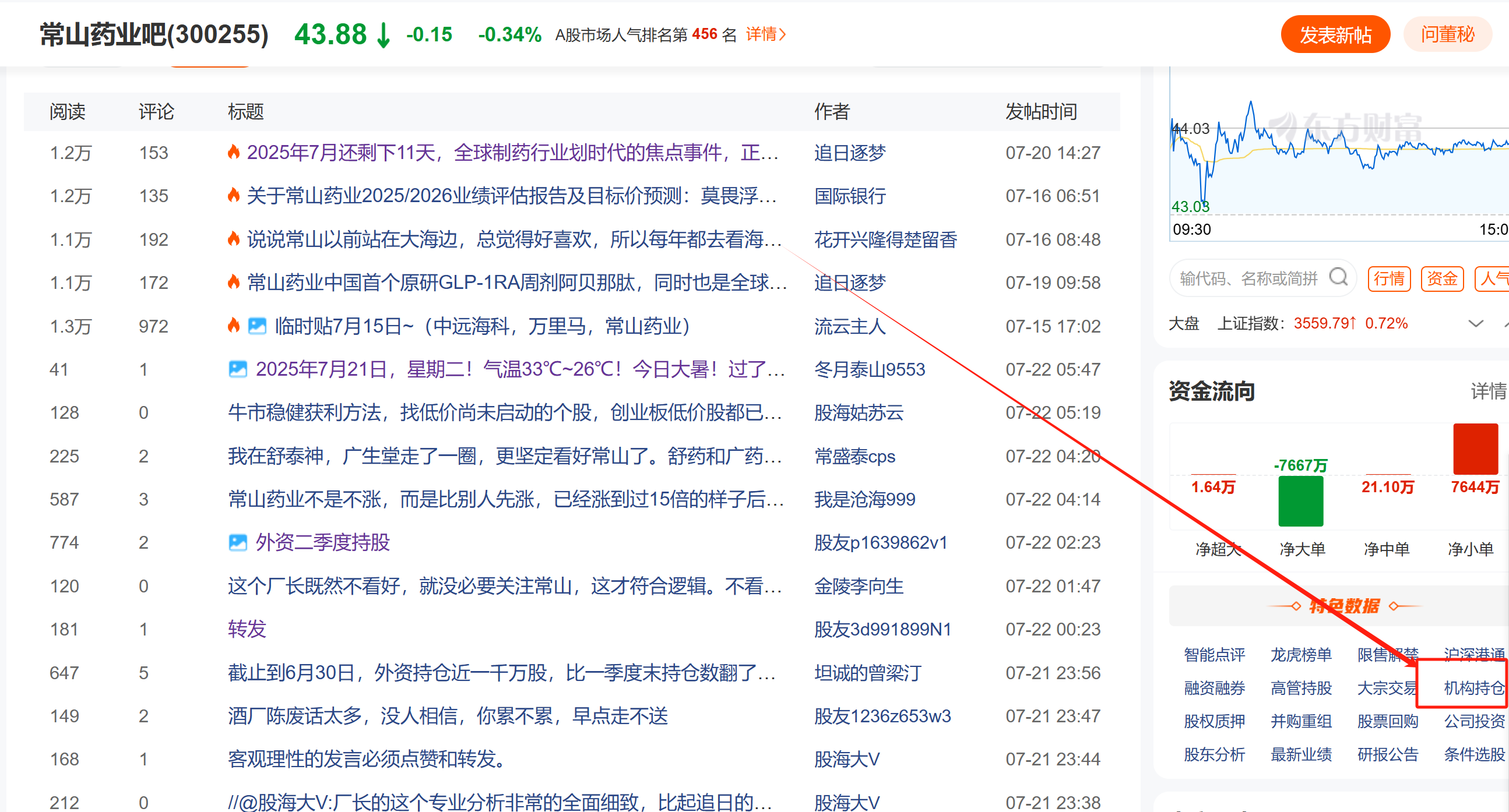Open 限售解禁 feature link
Screen dimensions: 1509x812
(x=1387, y=655)
